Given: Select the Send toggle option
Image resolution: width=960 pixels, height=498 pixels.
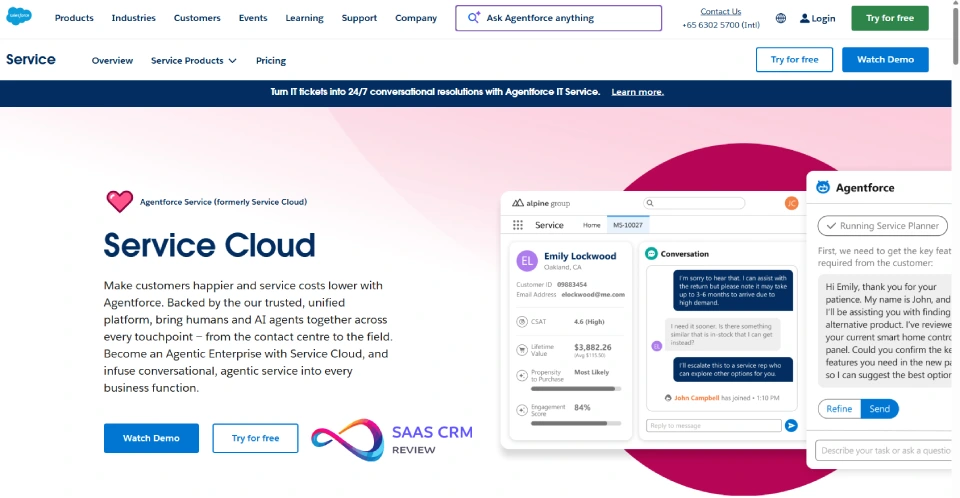Looking at the screenshot, I should 879,409.
